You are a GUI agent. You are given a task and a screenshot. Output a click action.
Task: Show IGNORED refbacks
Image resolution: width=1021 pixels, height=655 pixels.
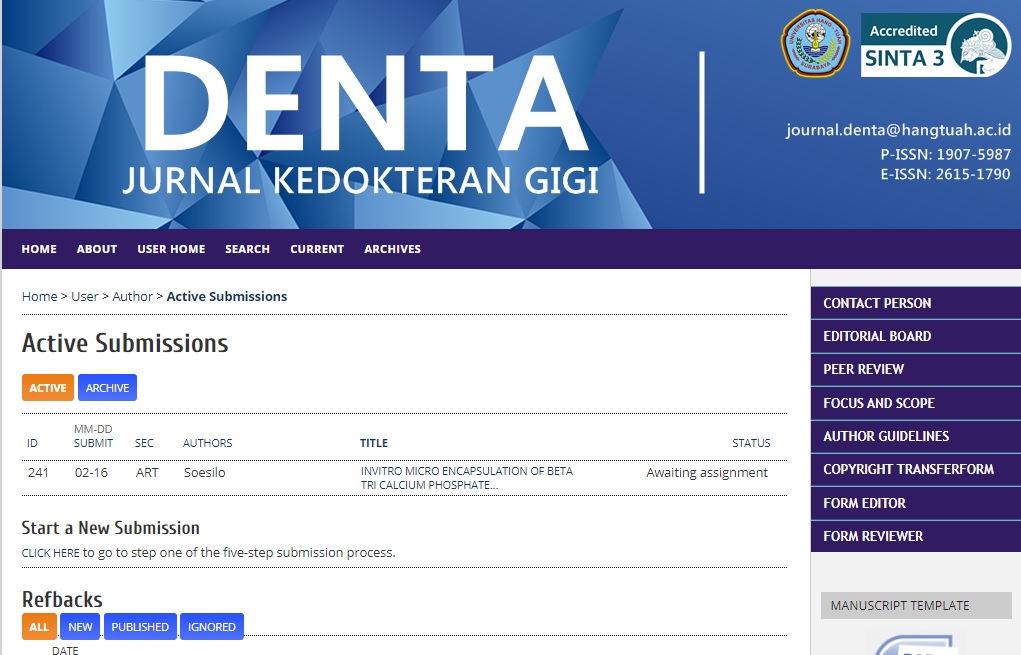pyautogui.click(x=212, y=627)
